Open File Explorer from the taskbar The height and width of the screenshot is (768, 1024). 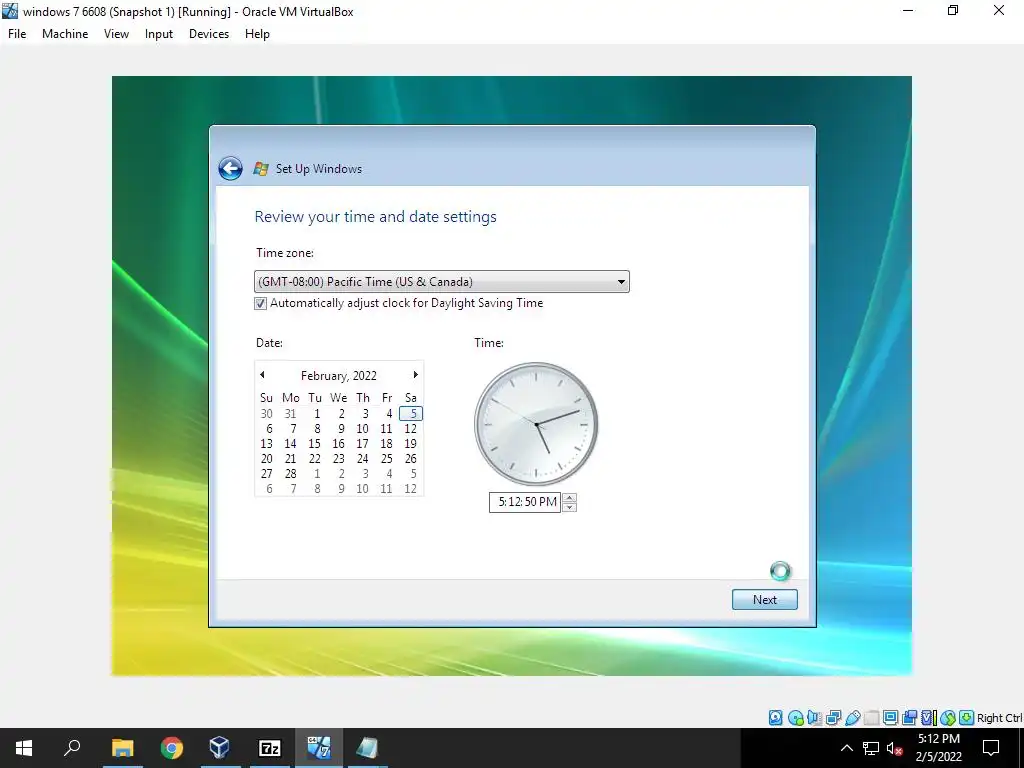(x=122, y=748)
